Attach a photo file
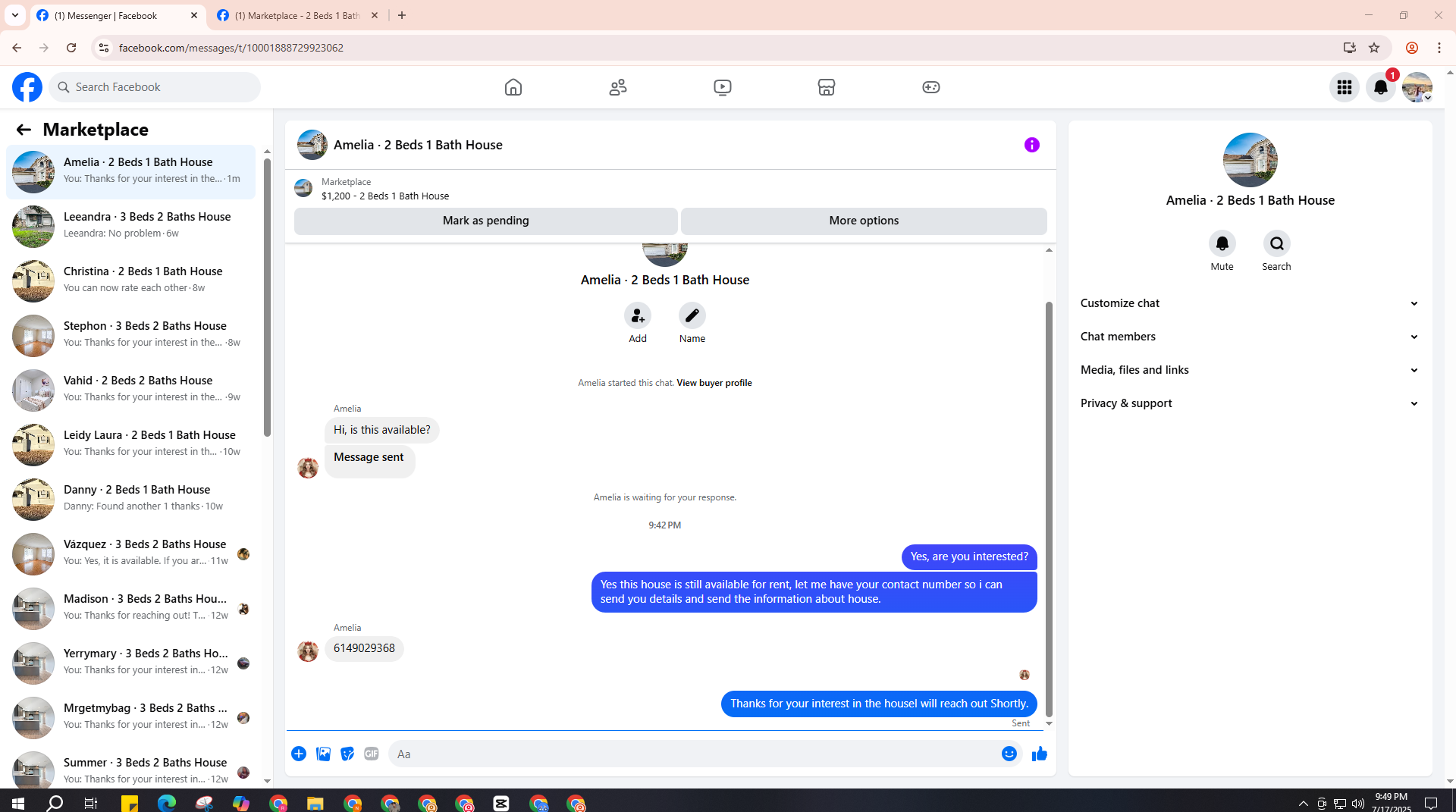 [x=323, y=754]
